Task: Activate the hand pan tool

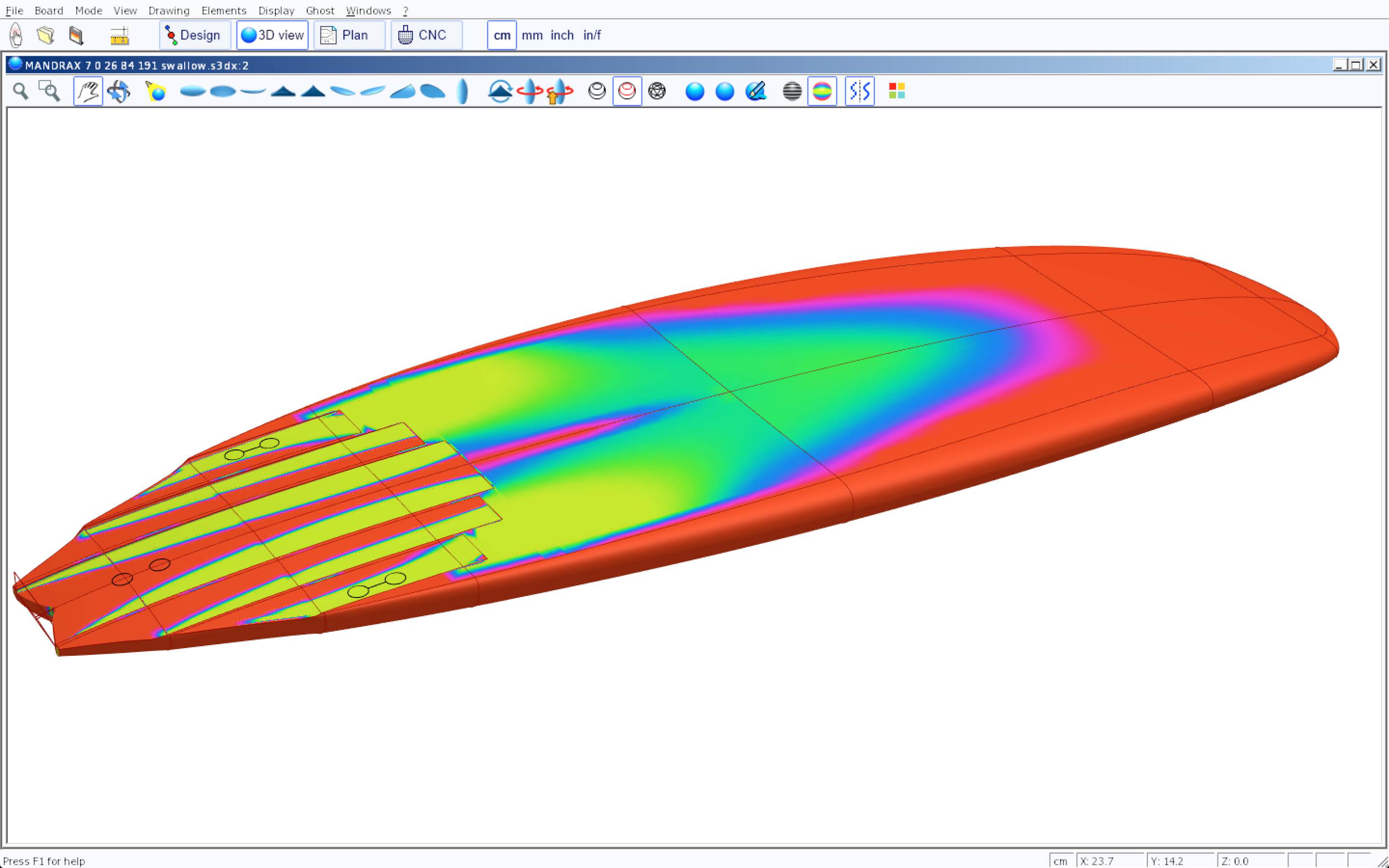Action: (x=88, y=91)
